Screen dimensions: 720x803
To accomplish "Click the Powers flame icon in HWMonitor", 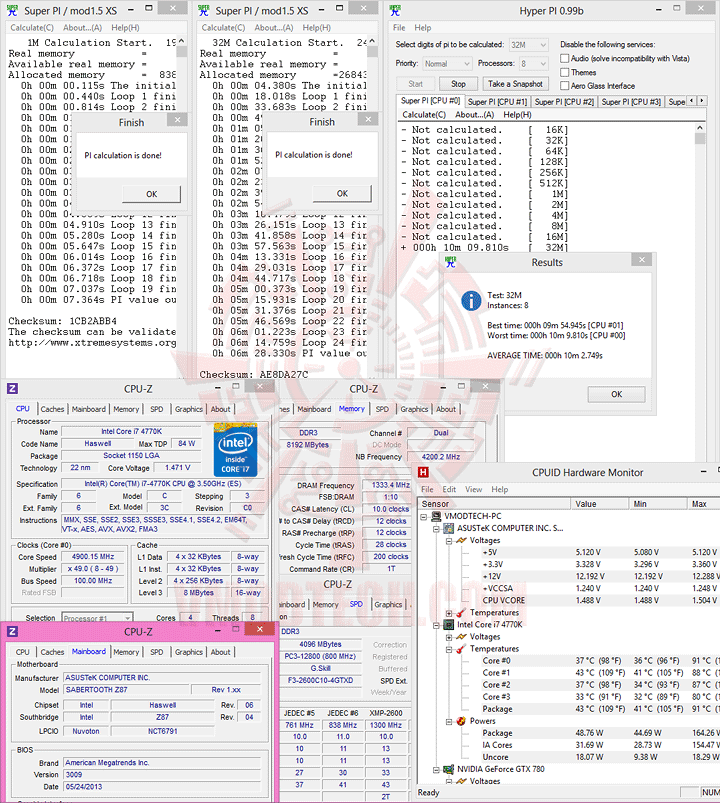I will (461, 721).
